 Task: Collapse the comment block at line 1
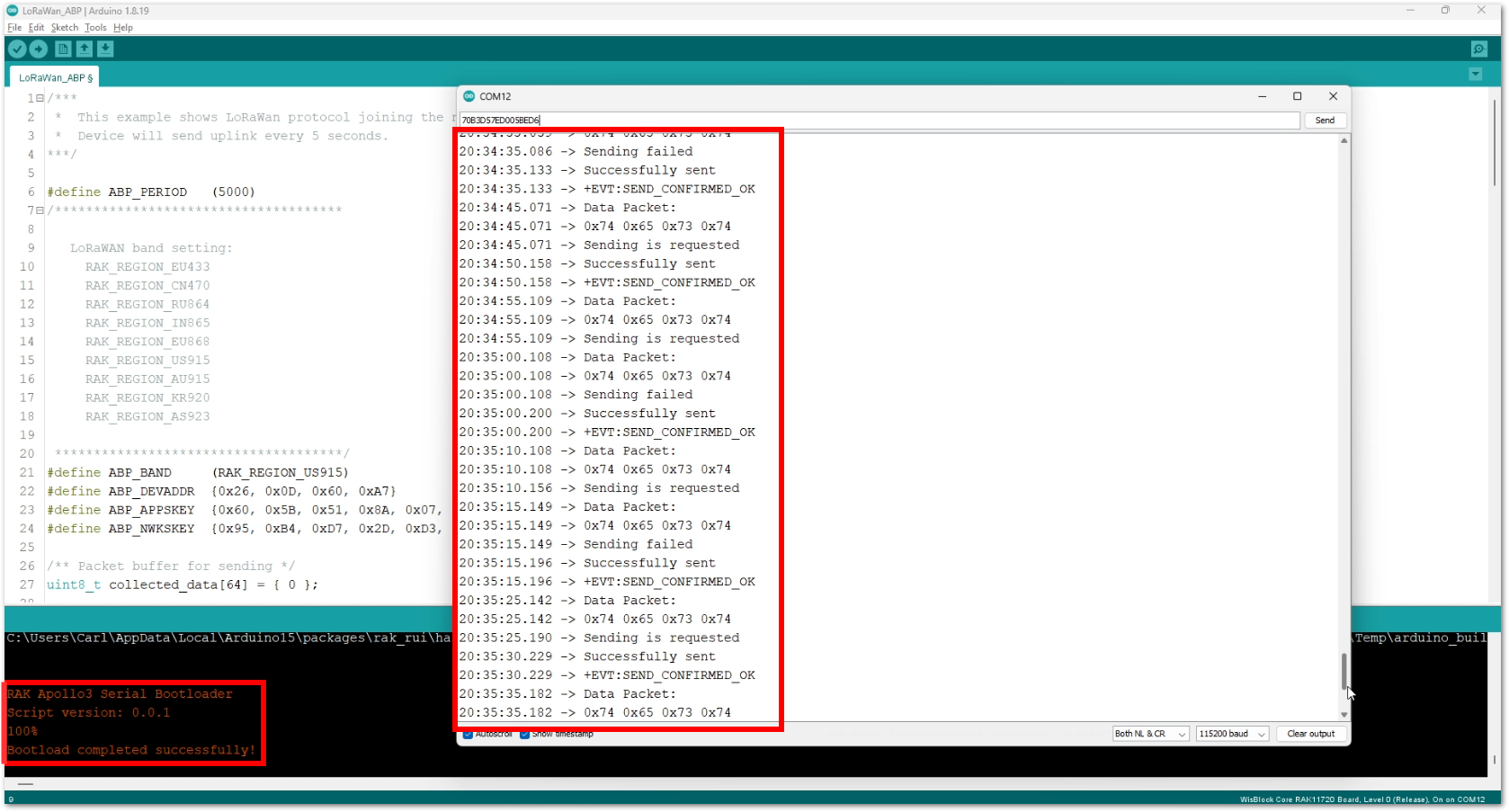pos(40,98)
